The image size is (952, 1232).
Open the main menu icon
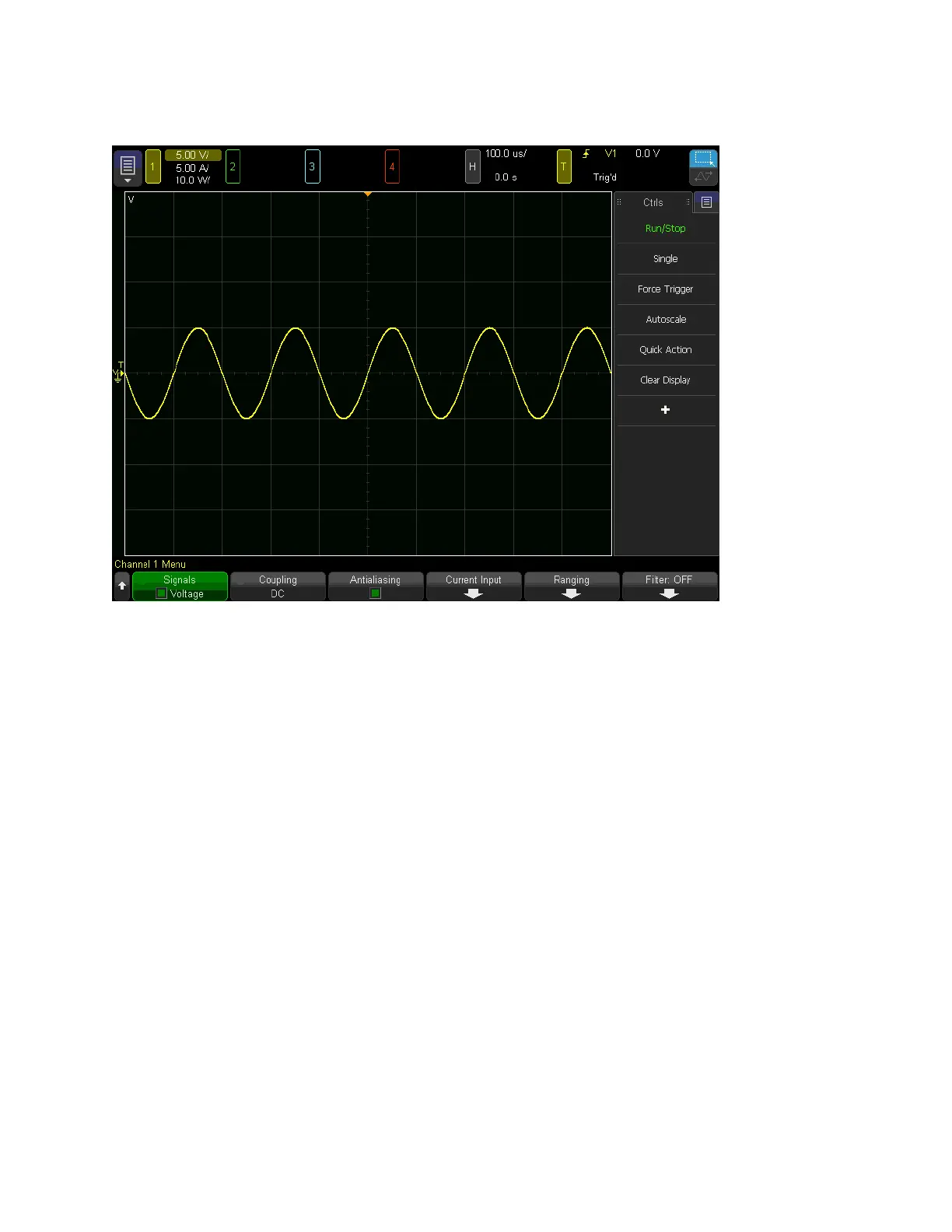pos(128,167)
